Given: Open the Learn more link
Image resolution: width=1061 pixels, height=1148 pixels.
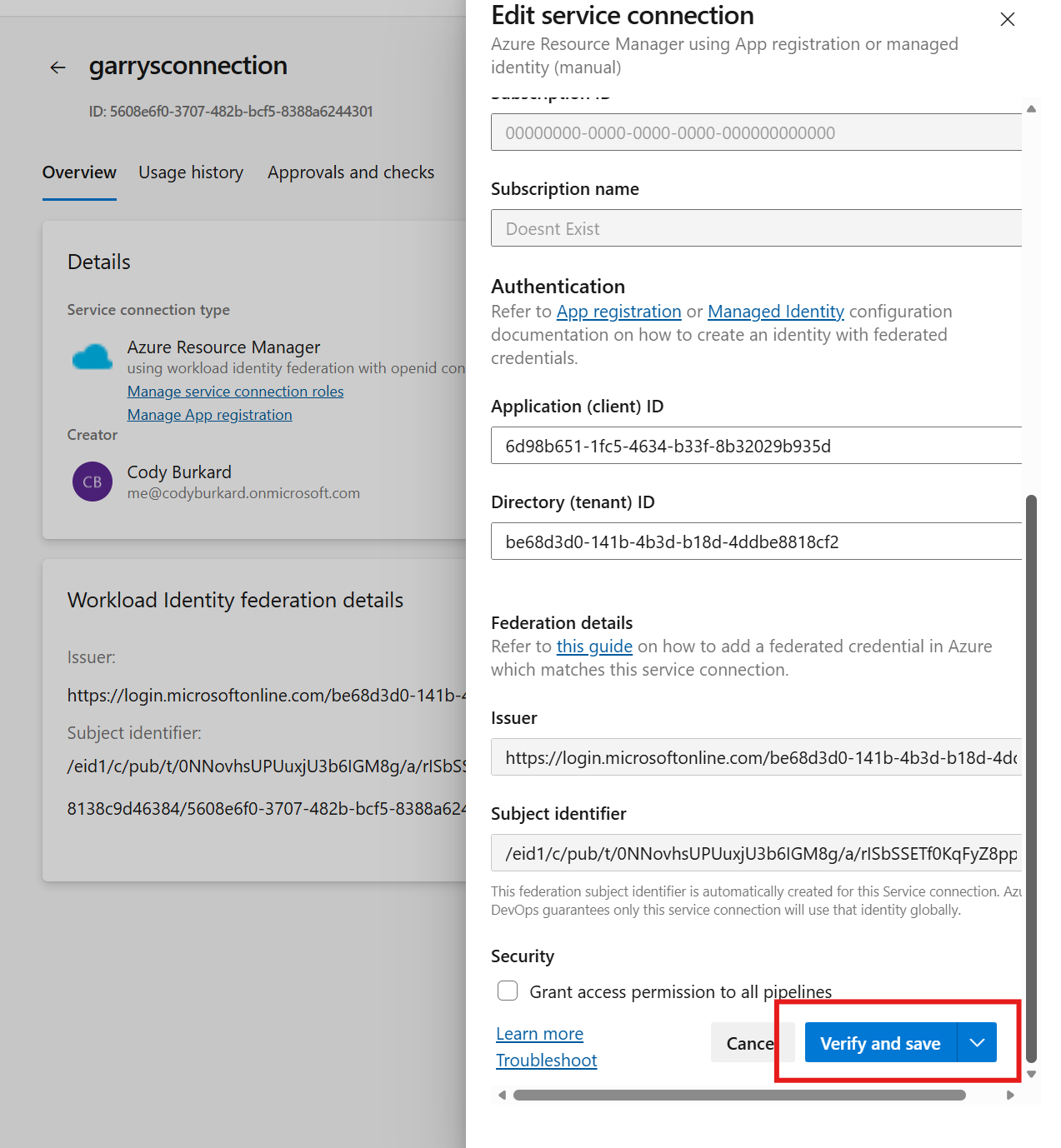Looking at the screenshot, I should tap(539, 1034).
